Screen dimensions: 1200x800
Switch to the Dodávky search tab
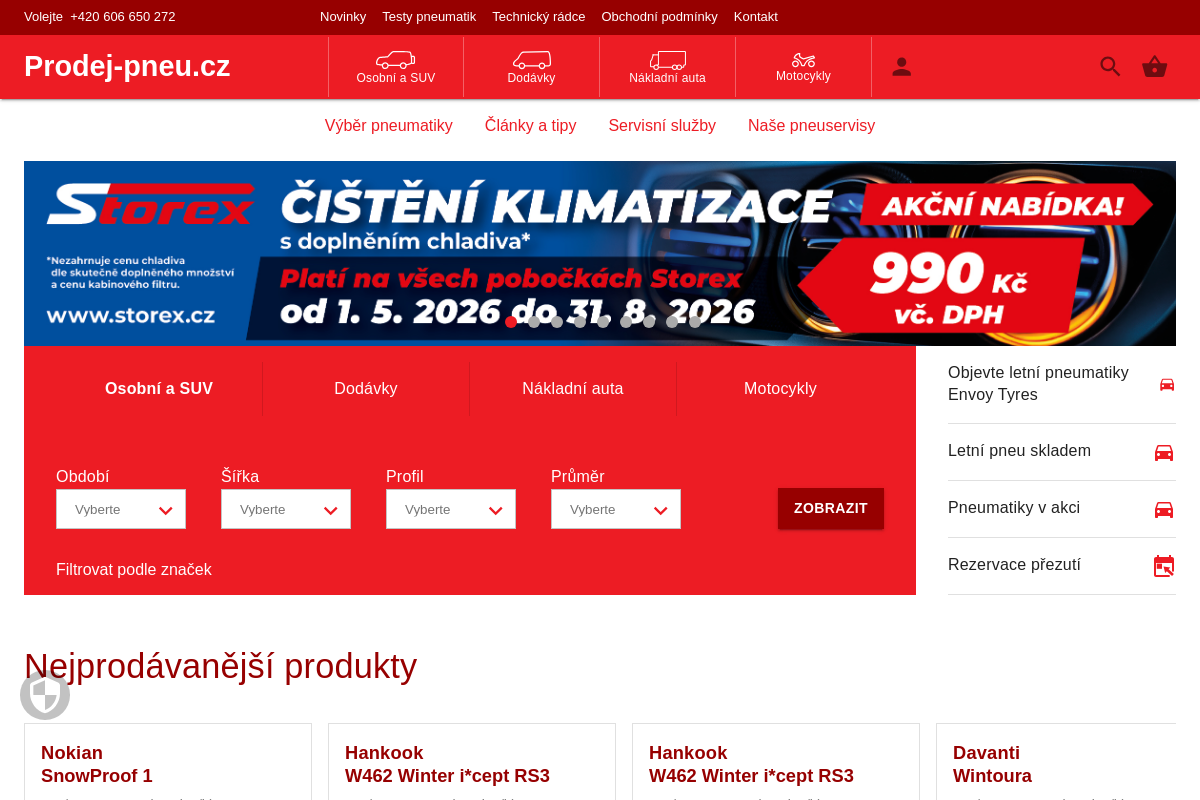(366, 389)
